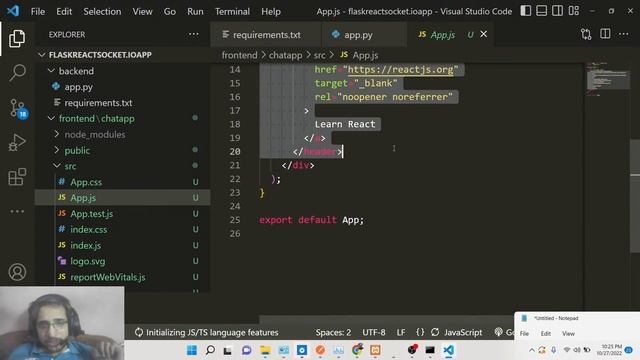Switch to the requirements.txt tab
The image size is (640, 360).
click(266, 35)
